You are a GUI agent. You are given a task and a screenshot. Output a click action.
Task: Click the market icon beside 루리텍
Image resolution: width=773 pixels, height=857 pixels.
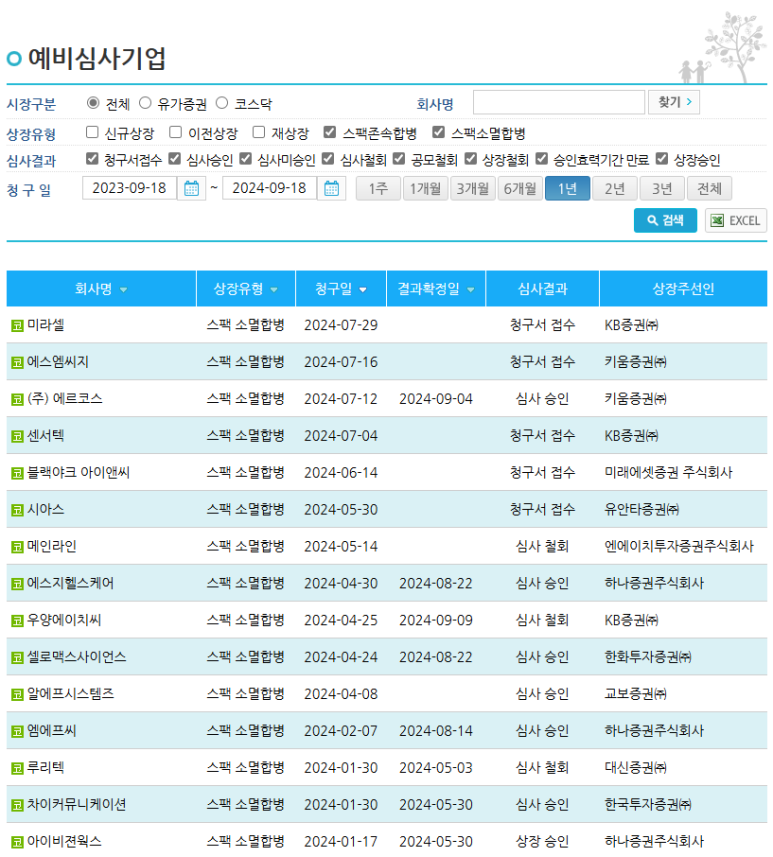pos(17,768)
